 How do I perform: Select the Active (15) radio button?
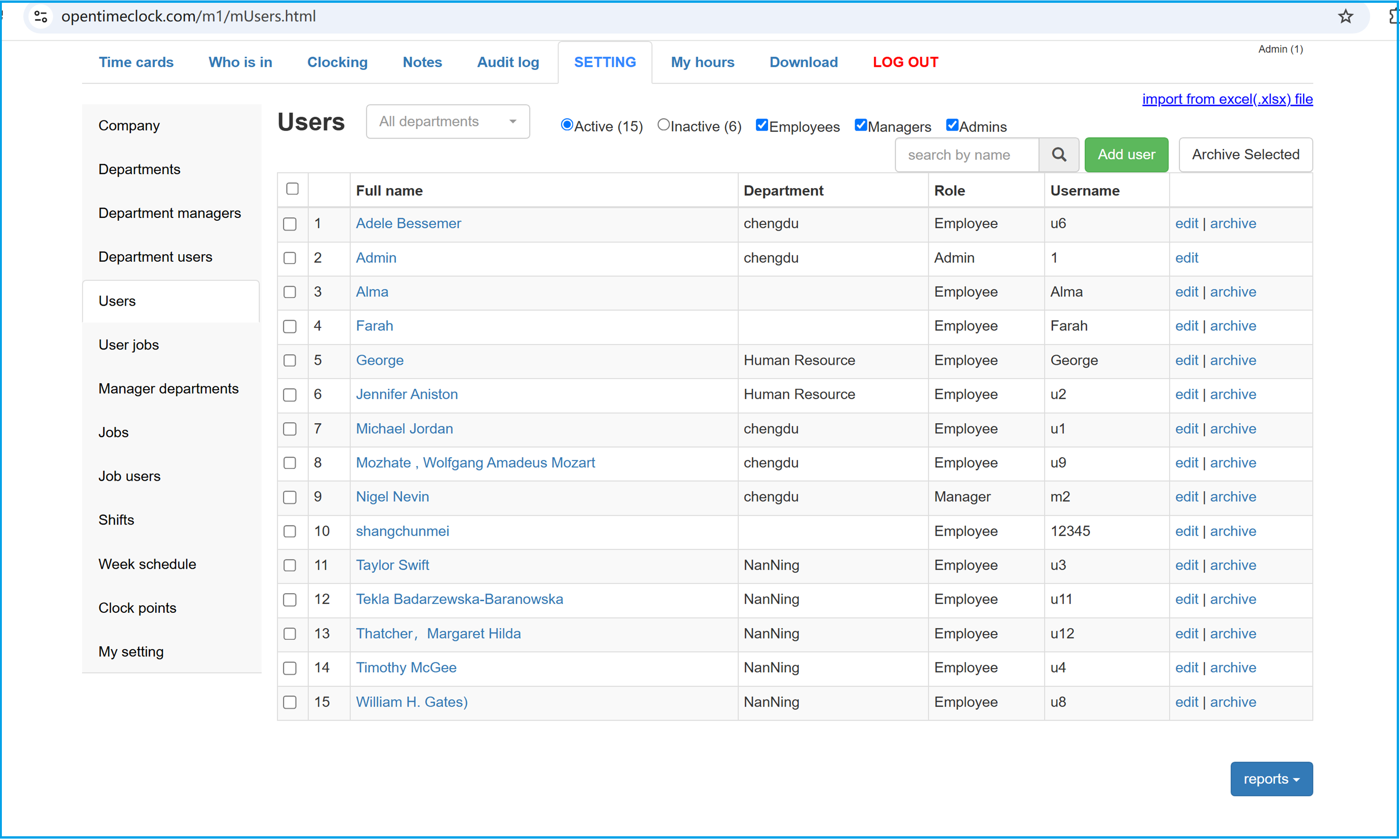tap(567, 125)
